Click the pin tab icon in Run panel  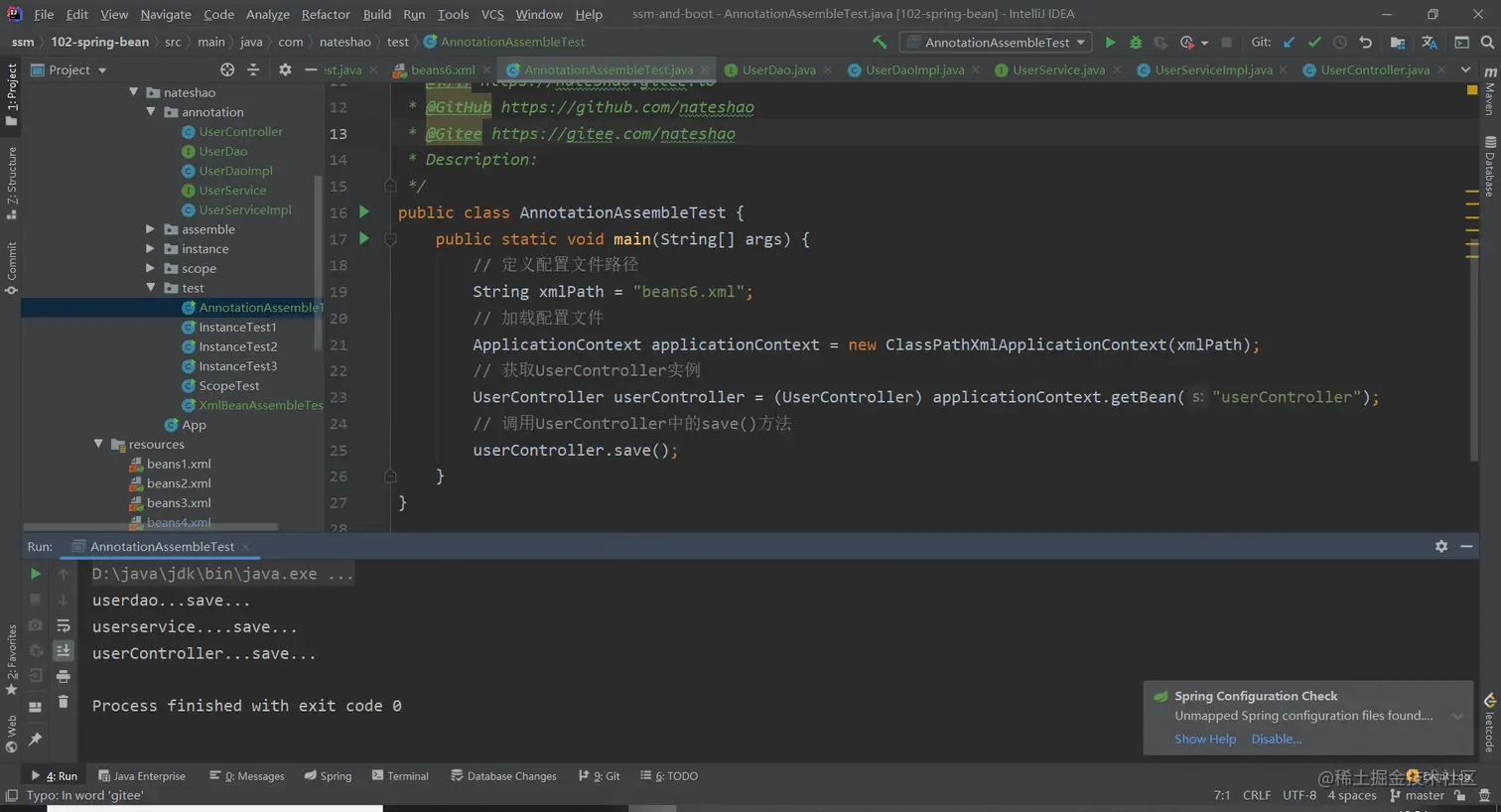point(35,739)
